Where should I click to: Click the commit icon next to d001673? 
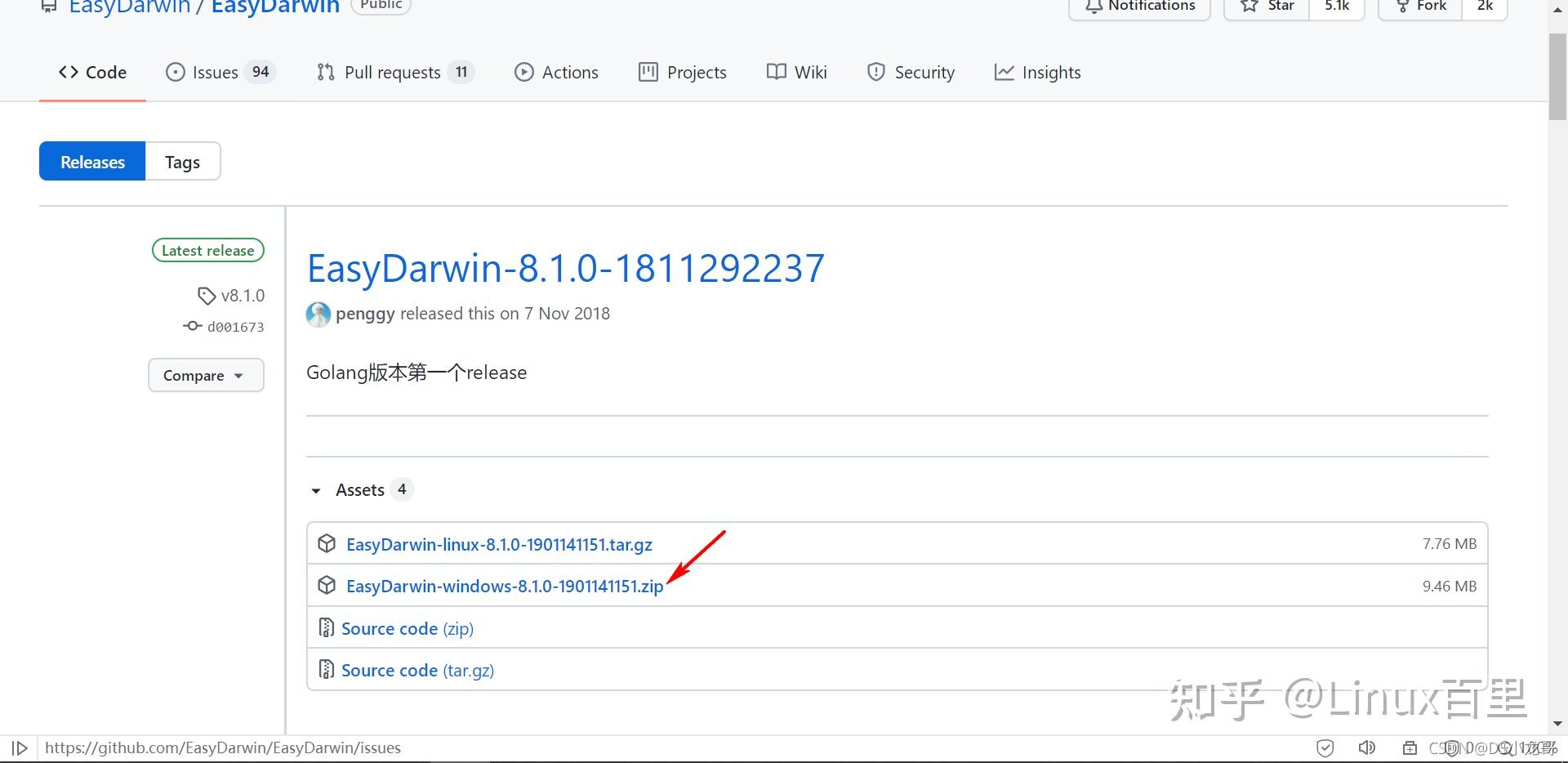[191, 326]
